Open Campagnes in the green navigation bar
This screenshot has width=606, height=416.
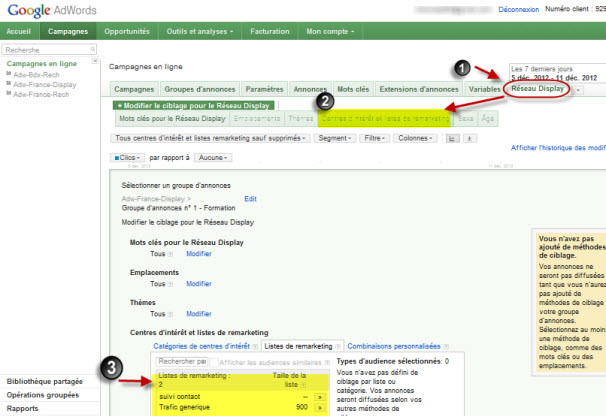[x=68, y=31]
